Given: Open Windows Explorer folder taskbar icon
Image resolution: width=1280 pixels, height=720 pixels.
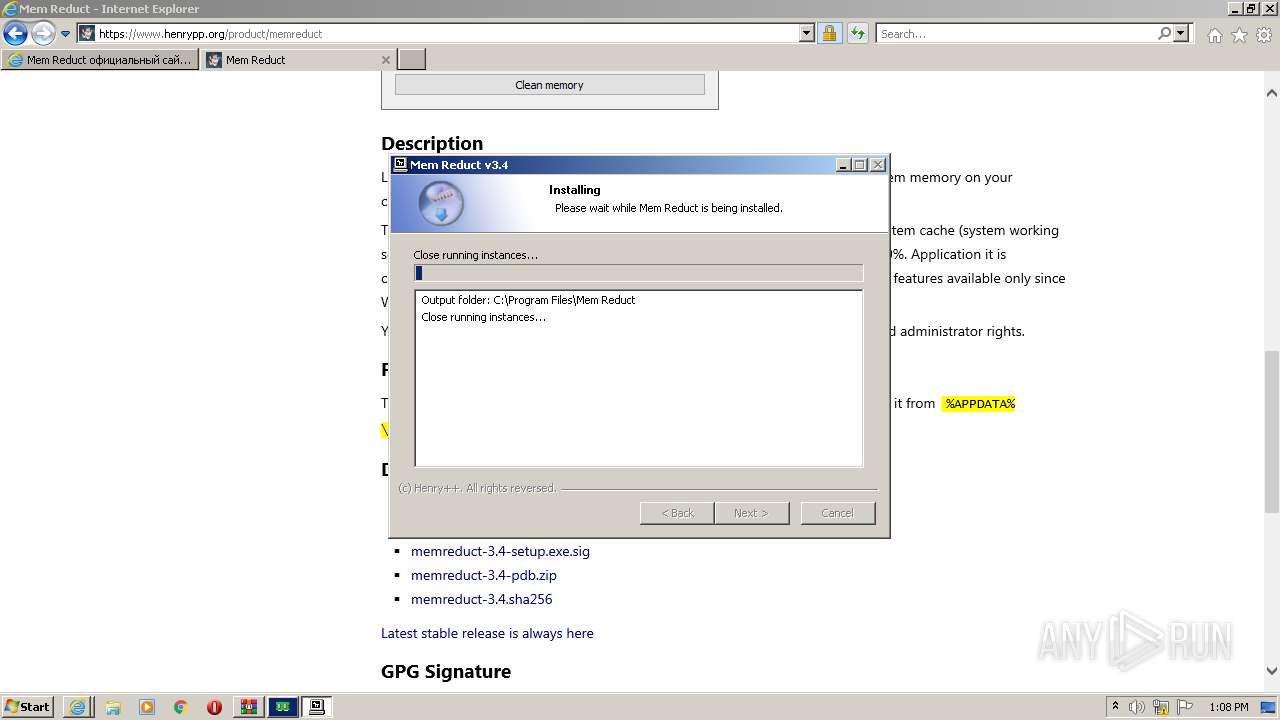Looking at the screenshot, I should [x=113, y=707].
